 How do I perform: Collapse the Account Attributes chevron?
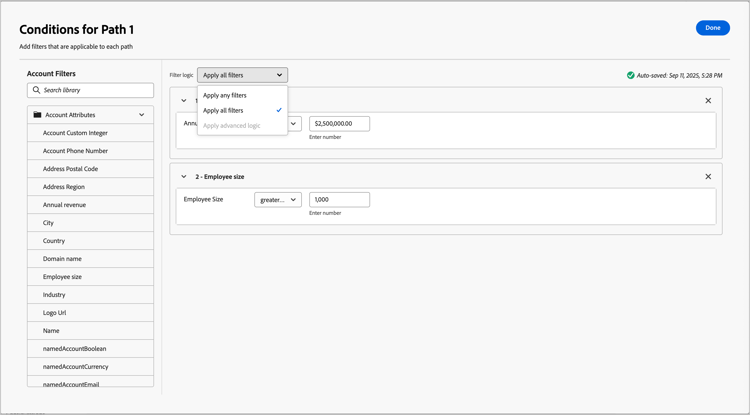pyautogui.click(x=142, y=115)
